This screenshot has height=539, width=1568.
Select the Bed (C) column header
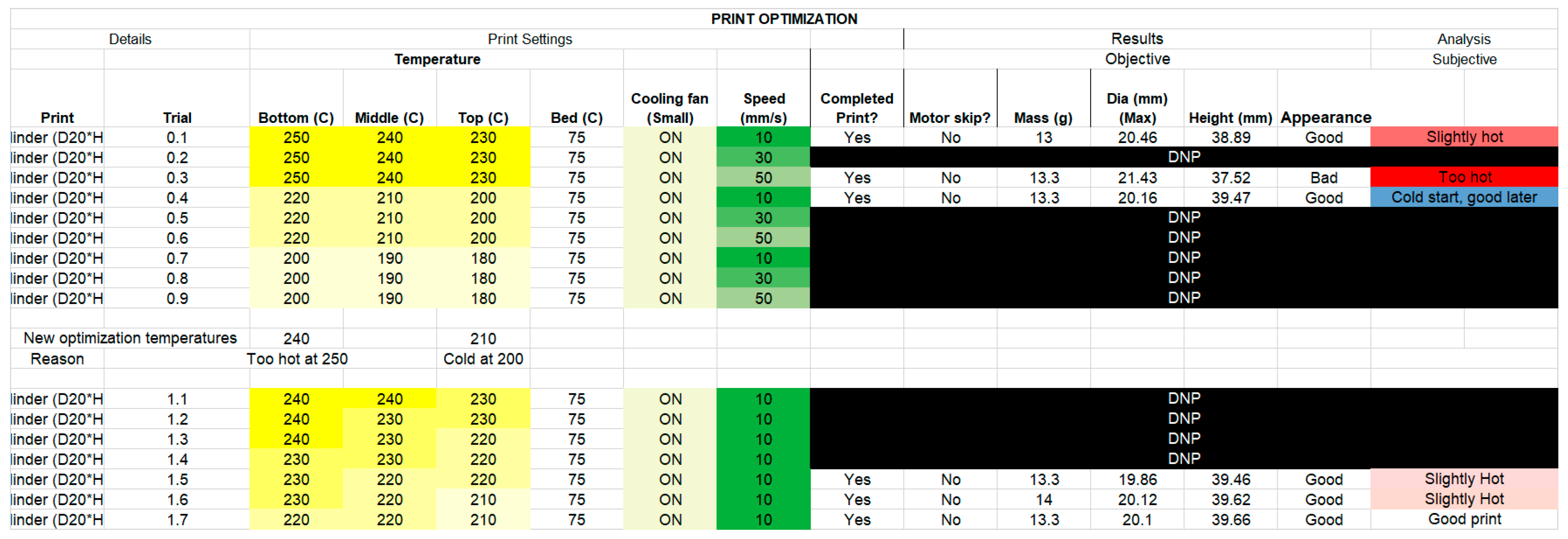[577, 117]
